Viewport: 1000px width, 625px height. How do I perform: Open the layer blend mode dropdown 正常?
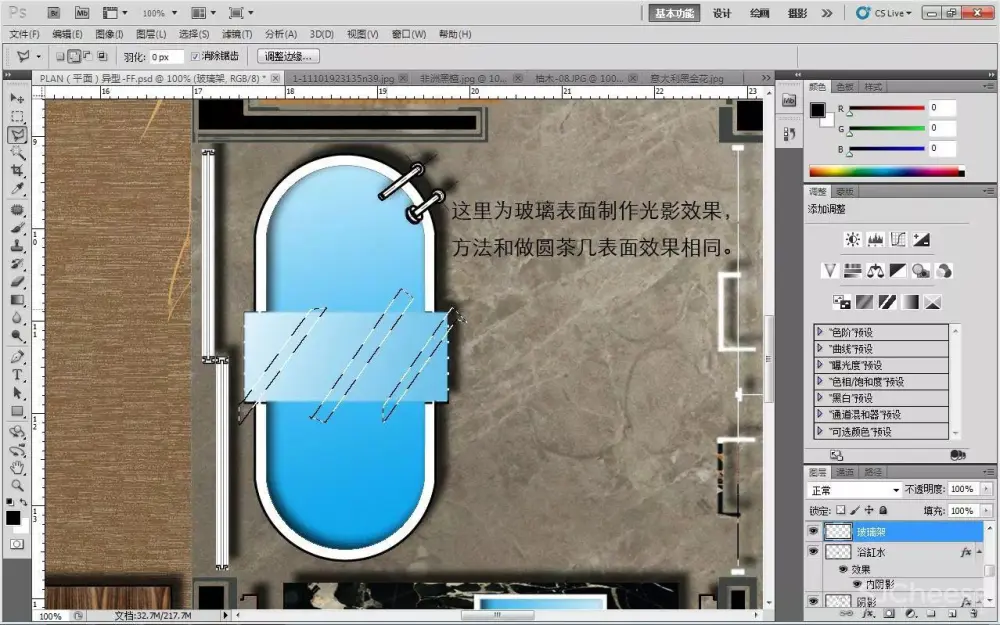[855, 490]
